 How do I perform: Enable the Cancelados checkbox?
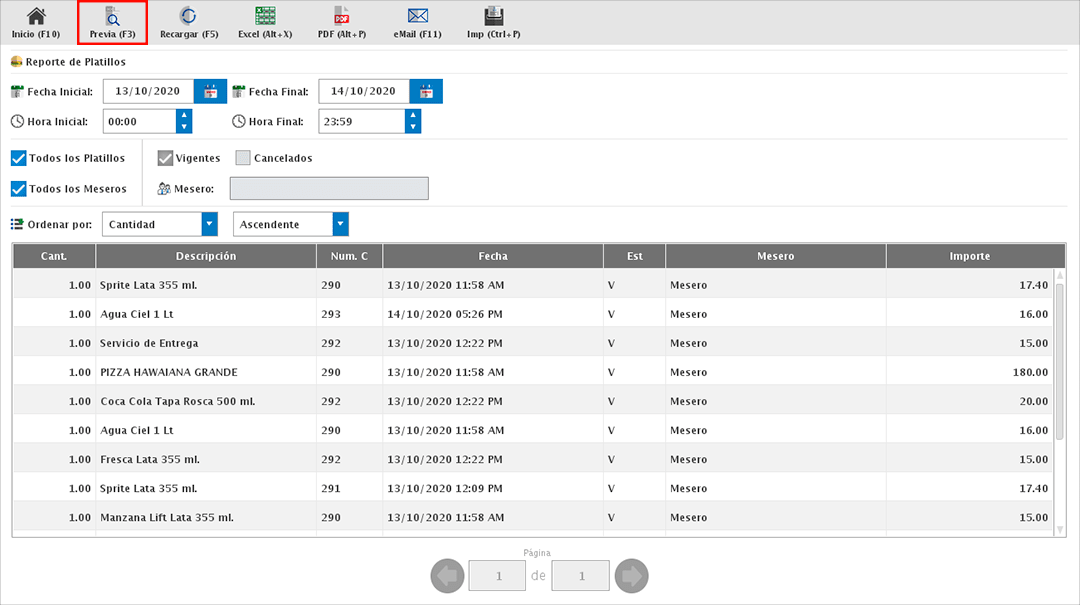pos(243,158)
